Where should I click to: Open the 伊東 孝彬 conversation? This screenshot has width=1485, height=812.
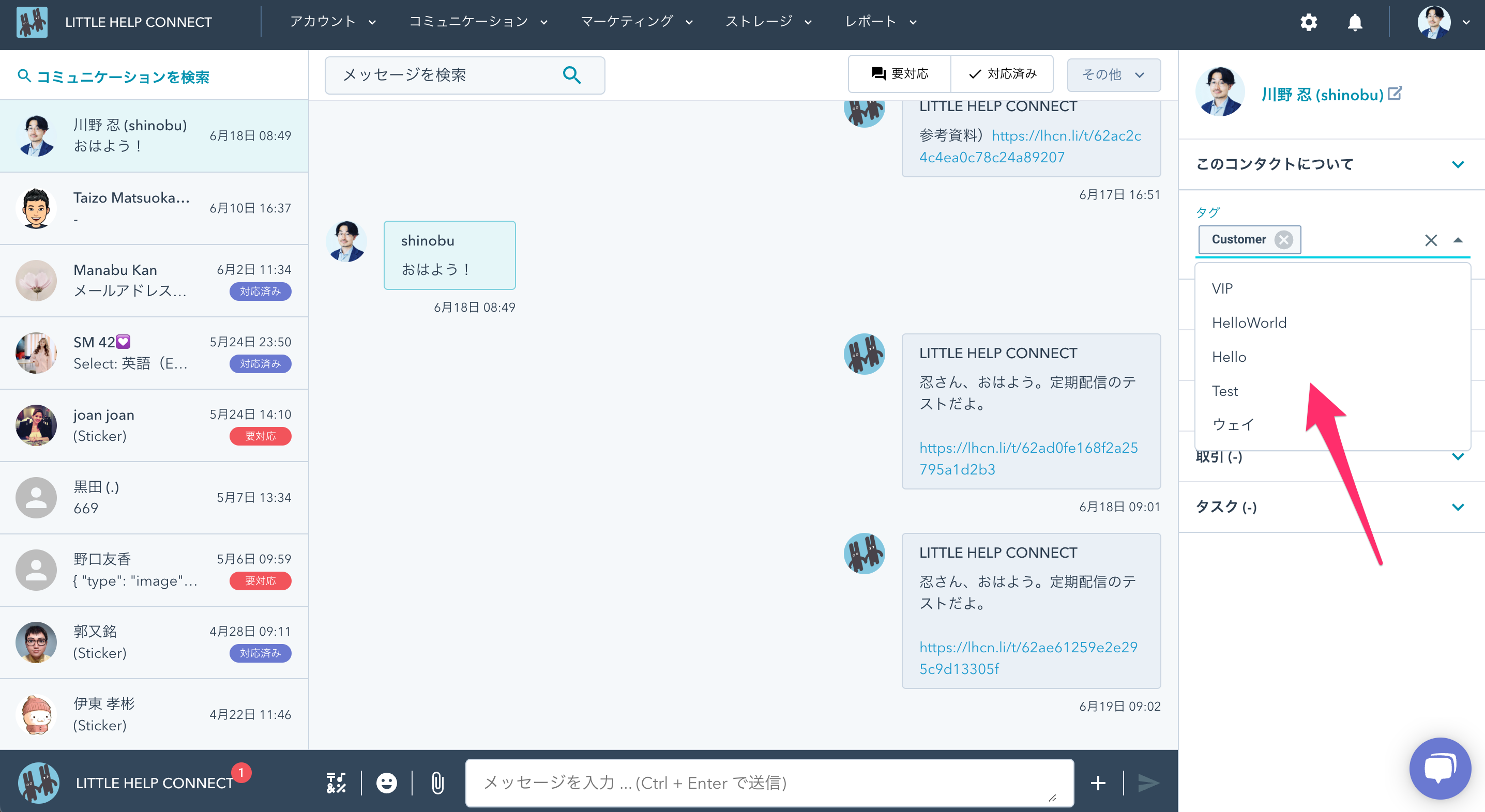pyautogui.click(x=154, y=715)
